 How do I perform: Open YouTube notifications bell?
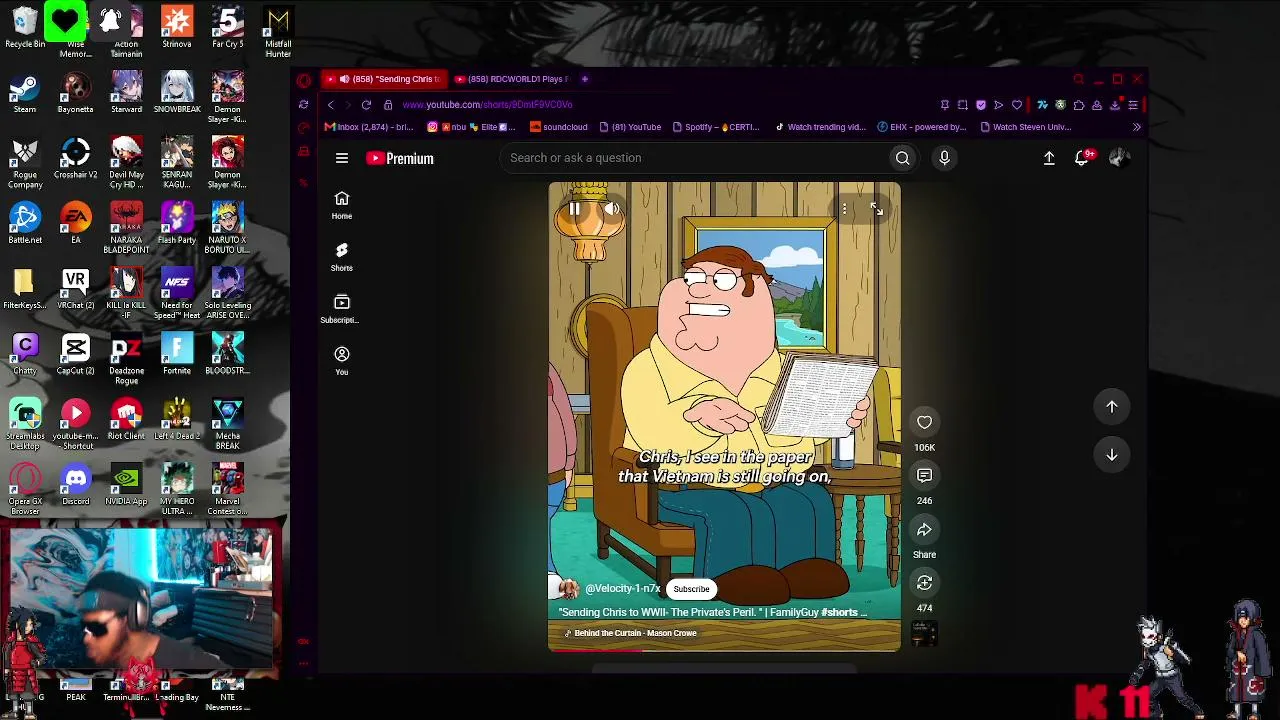(x=1082, y=158)
